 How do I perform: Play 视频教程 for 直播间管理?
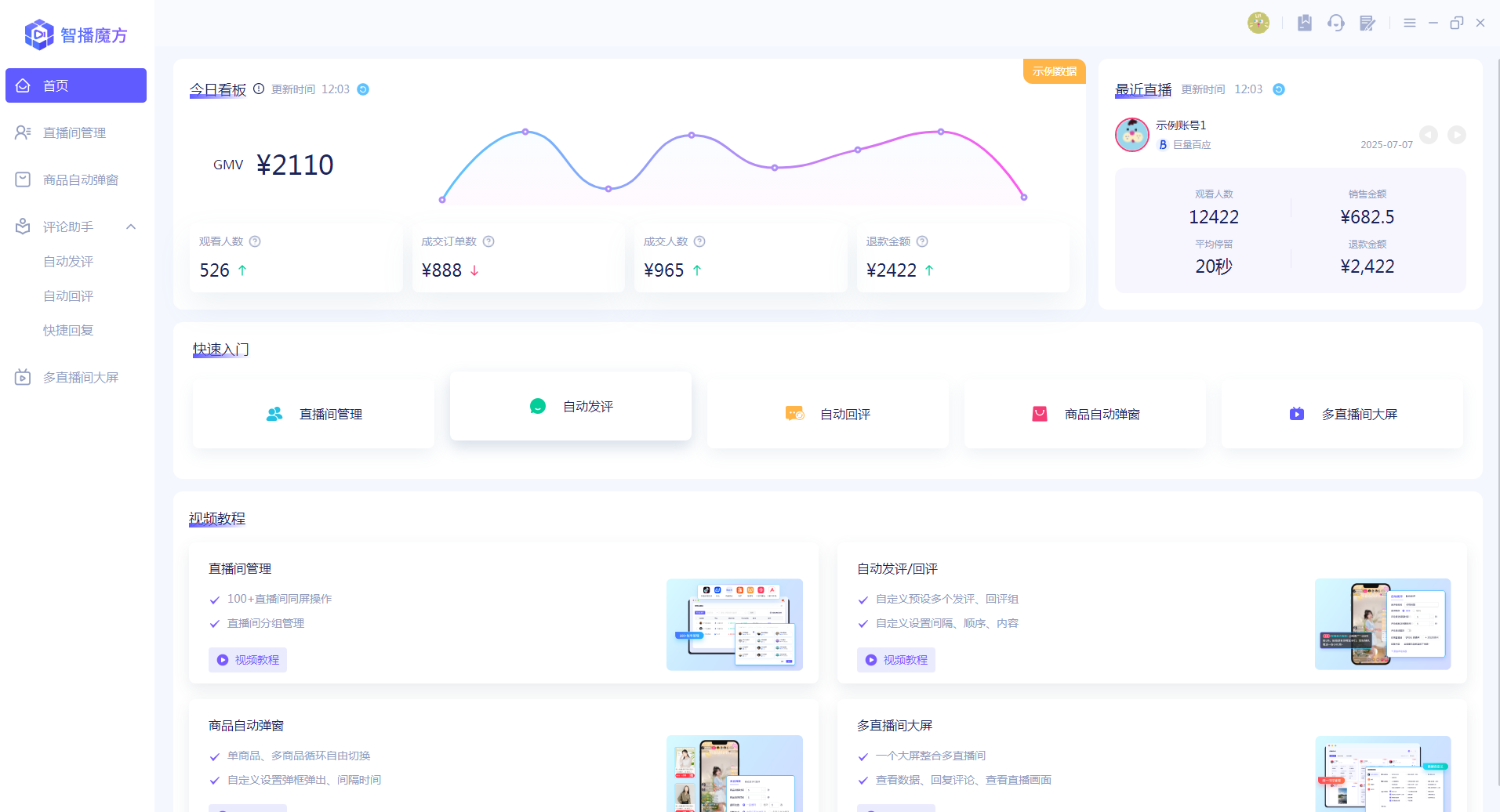[248, 660]
